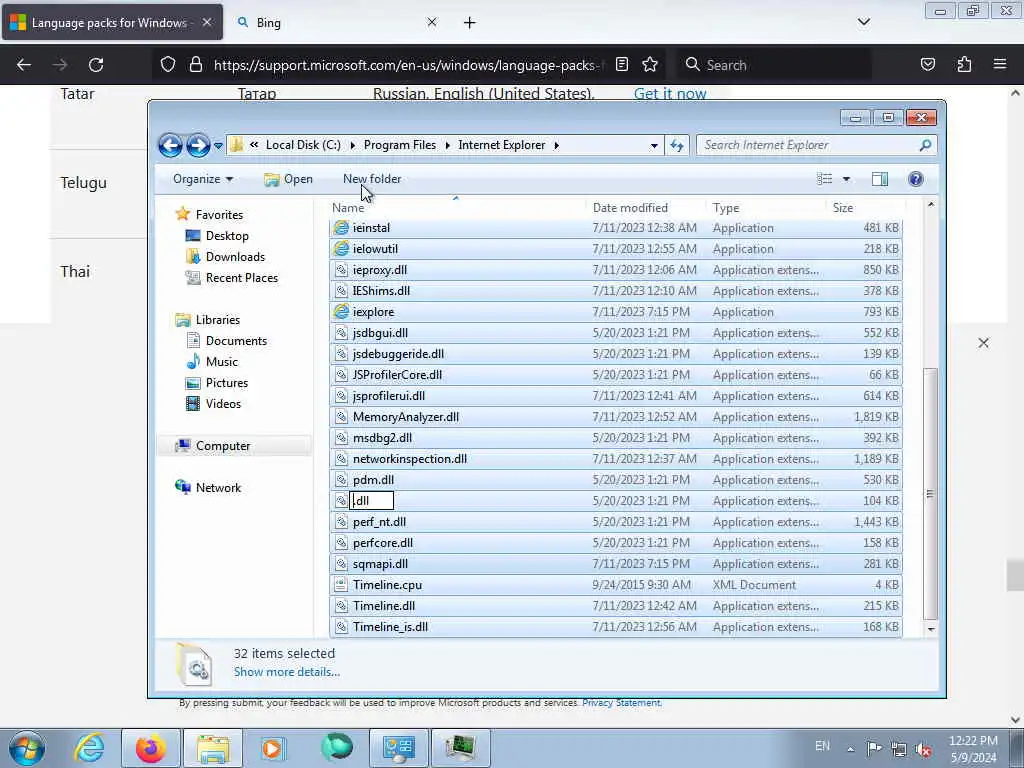This screenshot has width=1024, height=768.
Task: Launch Internet Explorer from taskbar
Action: click(89, 748)
